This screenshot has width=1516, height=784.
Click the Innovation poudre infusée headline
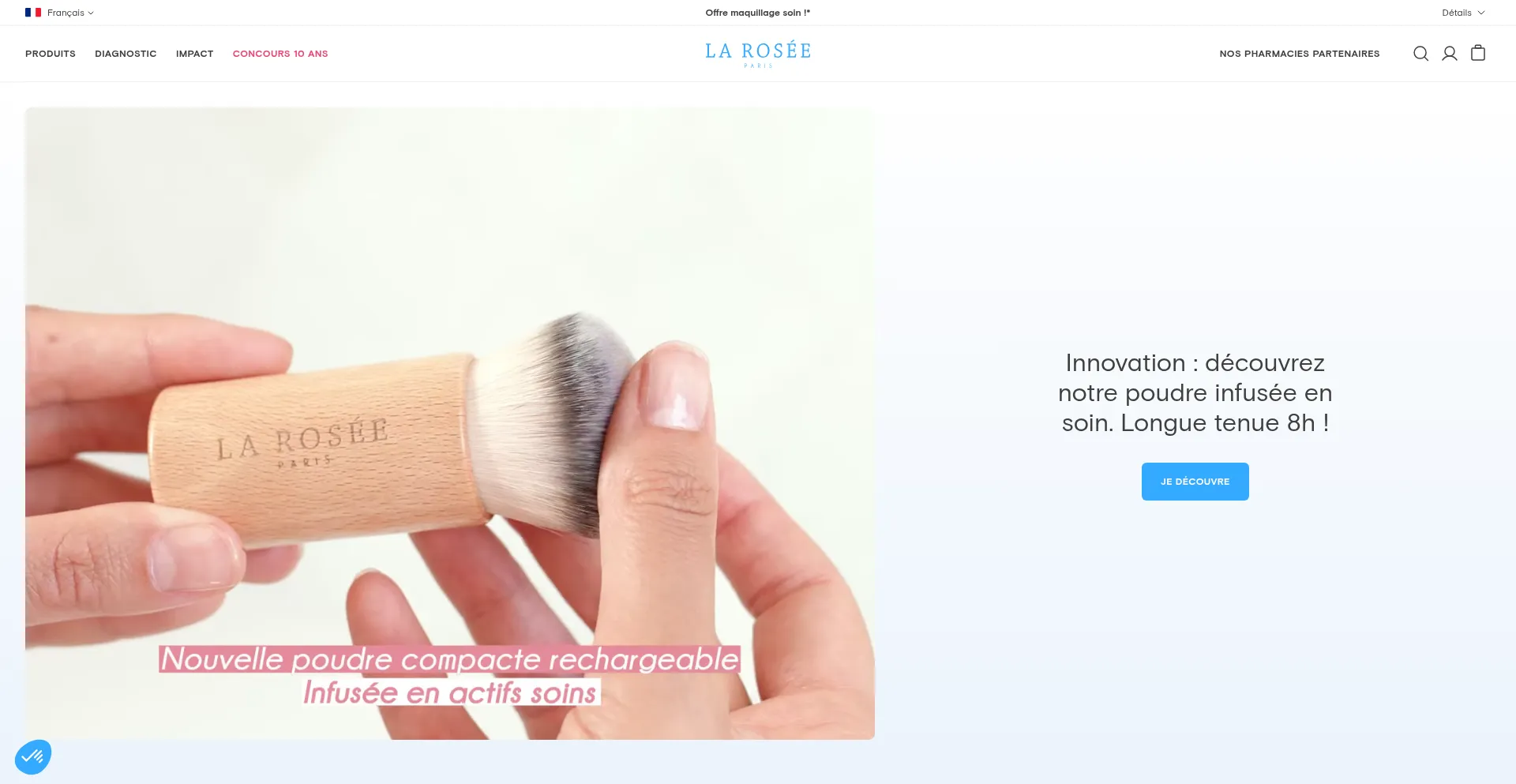click(1195, 393)
